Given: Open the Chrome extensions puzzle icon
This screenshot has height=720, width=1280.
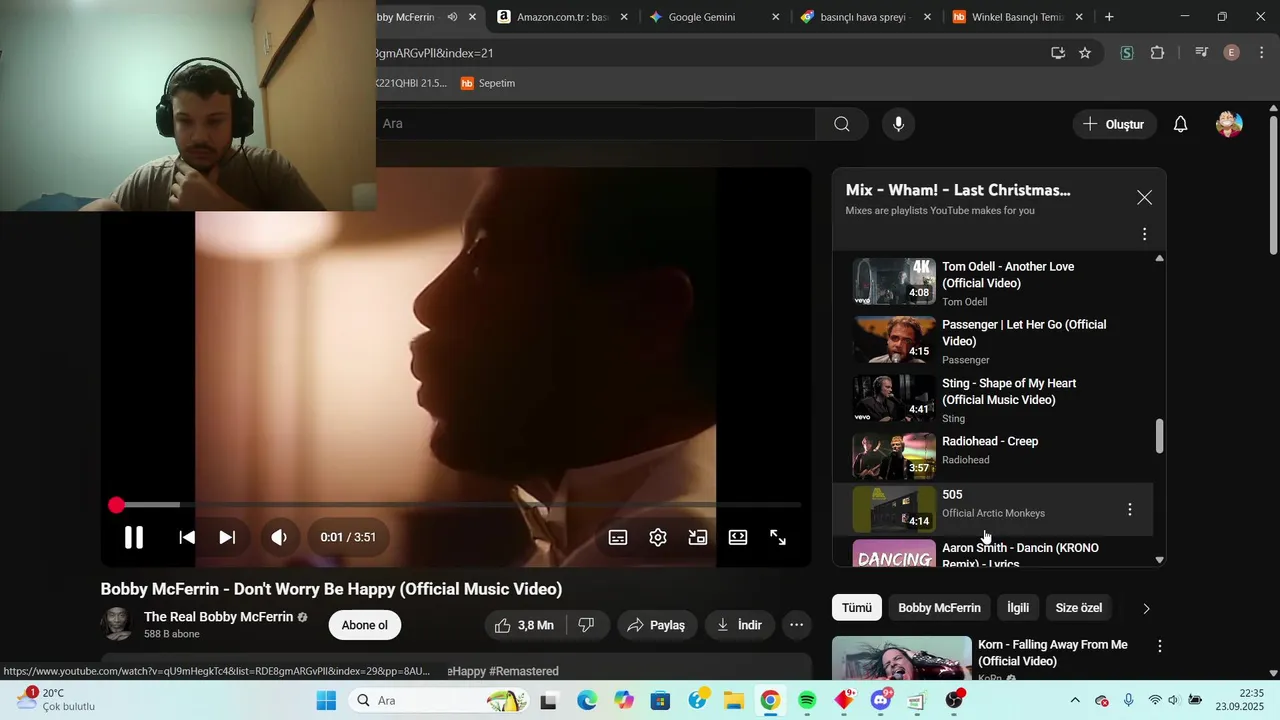Looking at the screenshot, I should click(1158, 53).
